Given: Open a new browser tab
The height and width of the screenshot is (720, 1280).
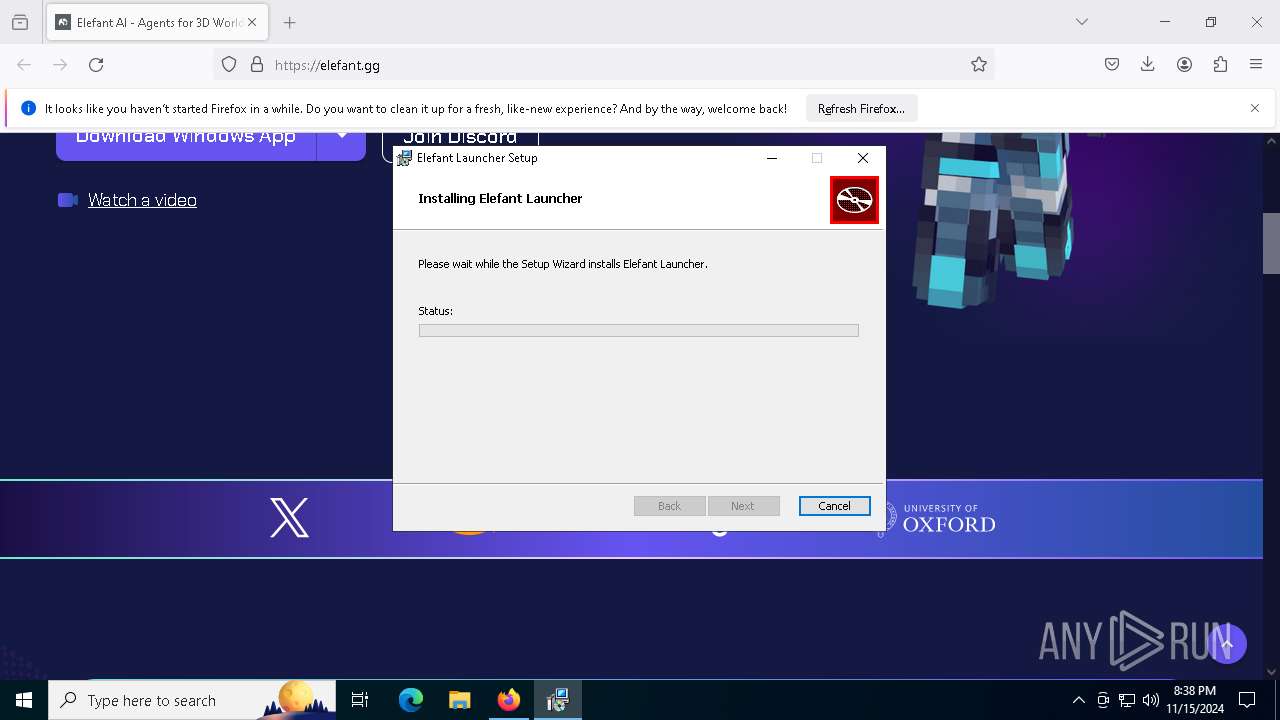Looking at the screenshot, I should click(289, 22).
